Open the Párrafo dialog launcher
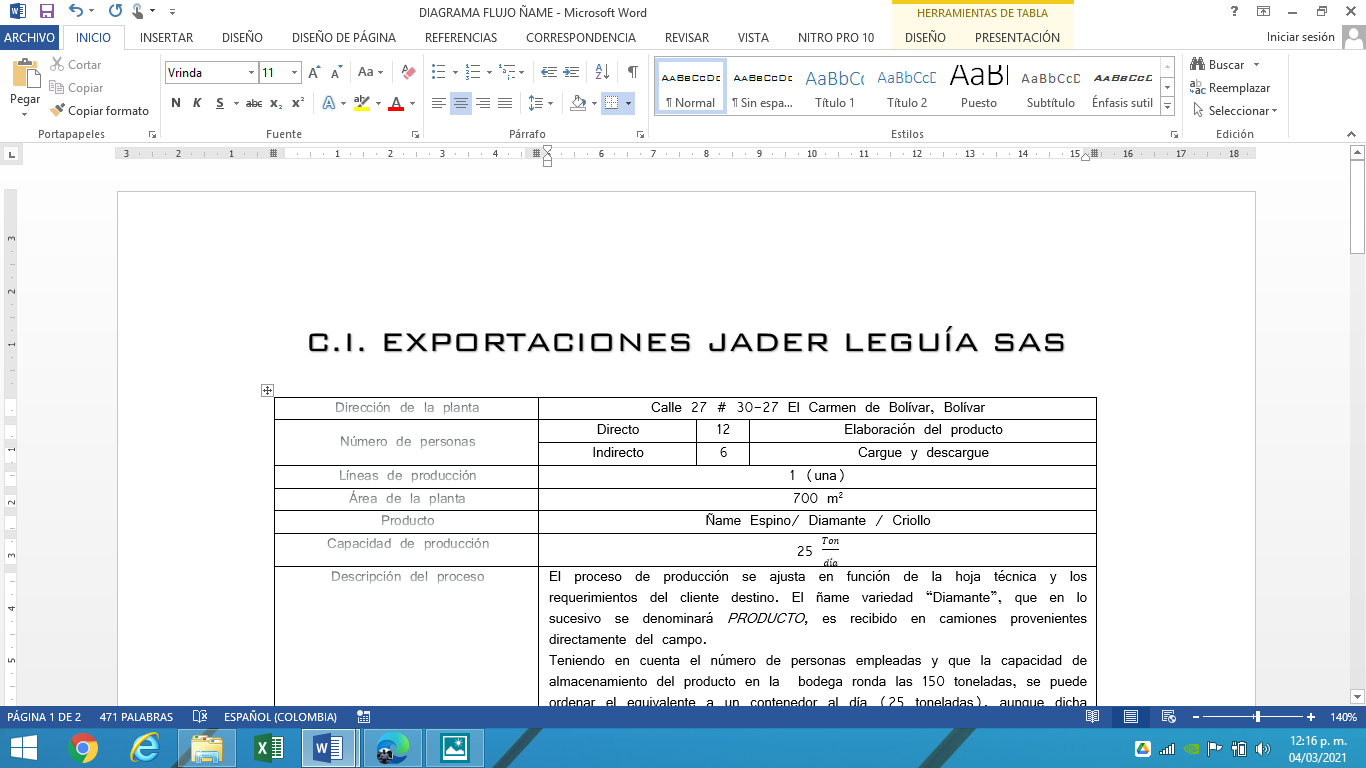Image resolution: width=1366 pixels, height=768 pixels. (638, 134)
